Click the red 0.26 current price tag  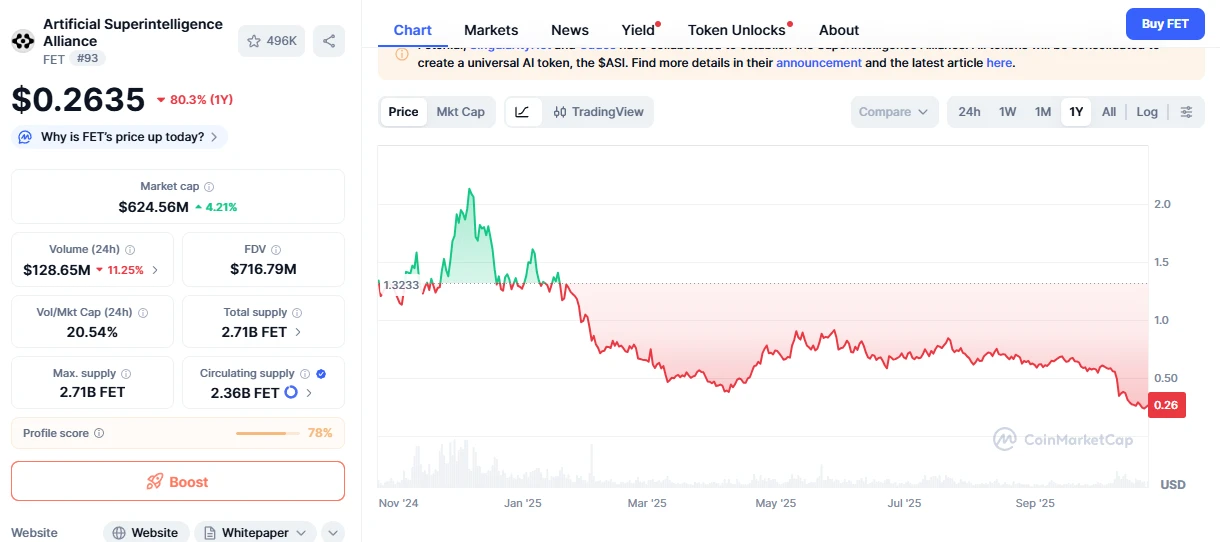coord(1167,405)
